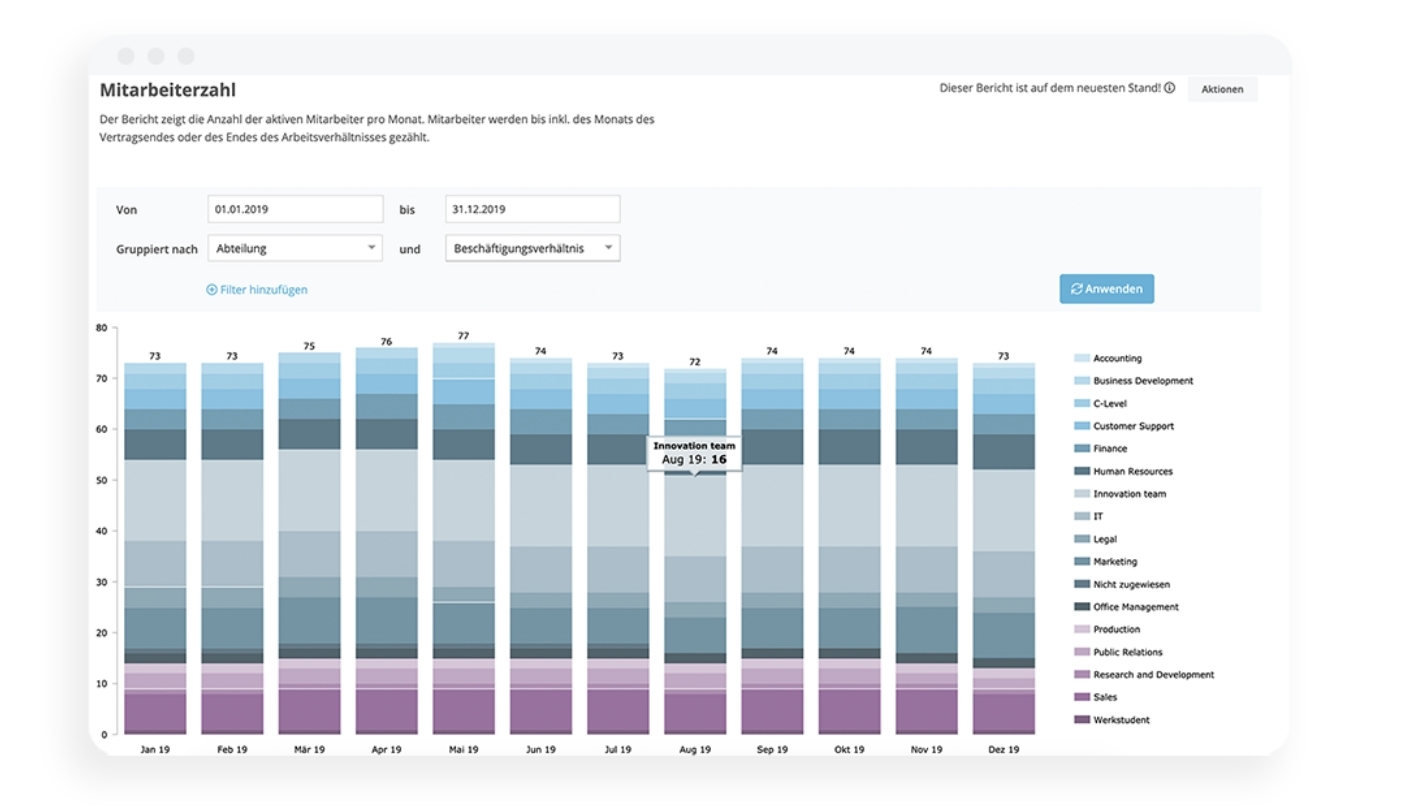Click the Customer Support legend icon
The width and height of the screenshot is (1406, 812).
[1081, 426]
